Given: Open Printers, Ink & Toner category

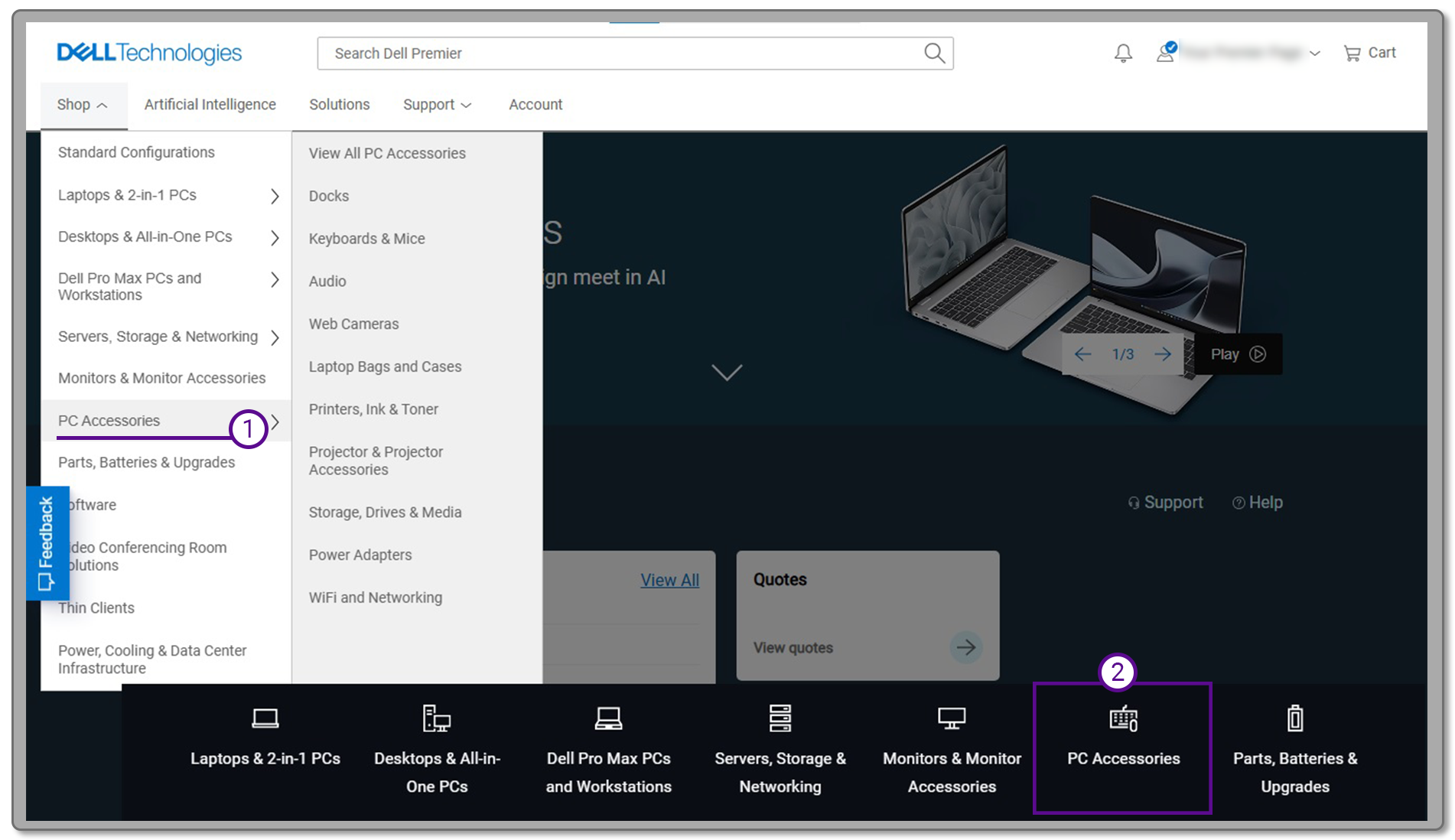Looking at the screenshot, I should pyautogui.click(x=373, y=409).
